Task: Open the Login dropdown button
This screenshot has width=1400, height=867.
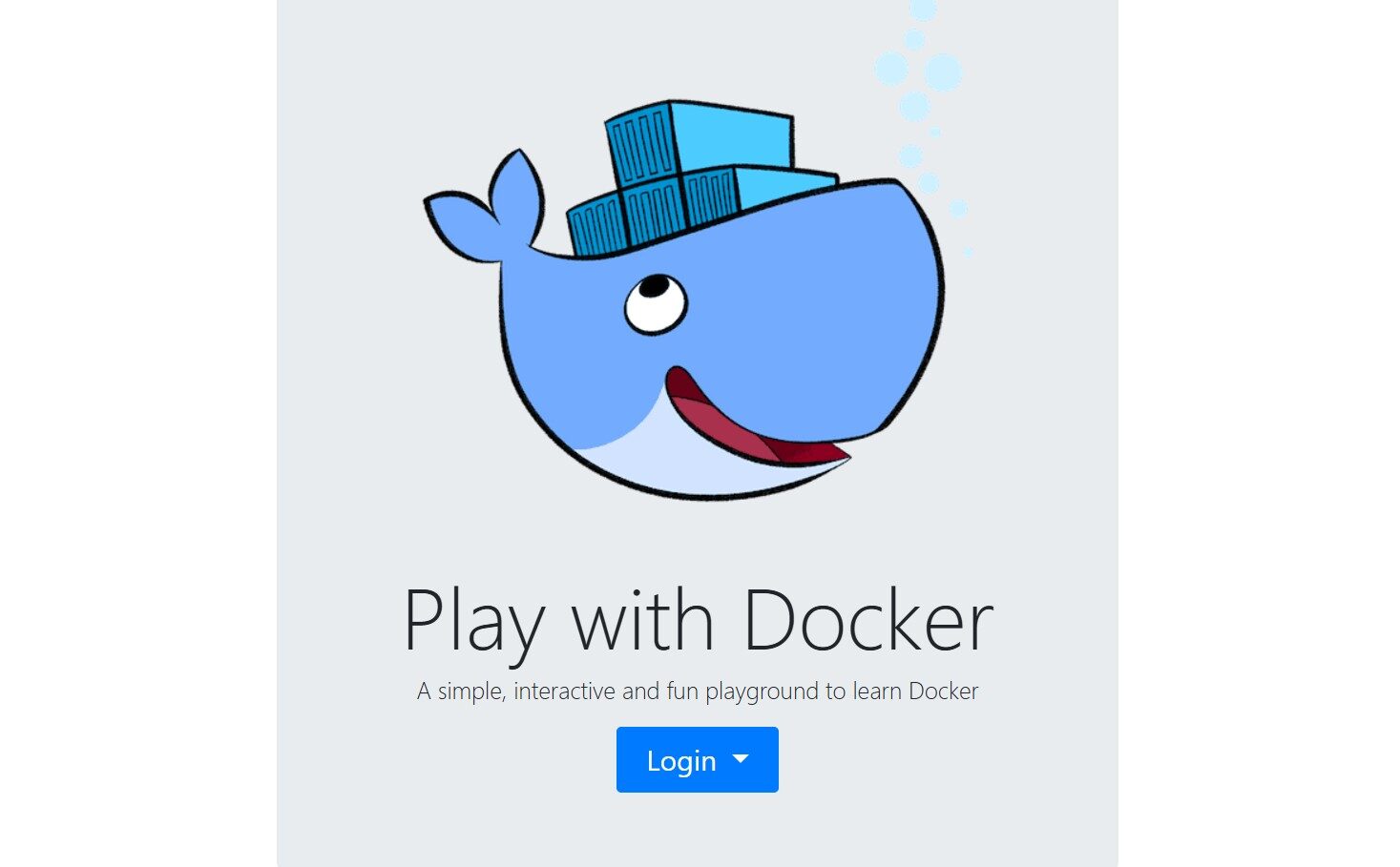Action: coord(698,759)
